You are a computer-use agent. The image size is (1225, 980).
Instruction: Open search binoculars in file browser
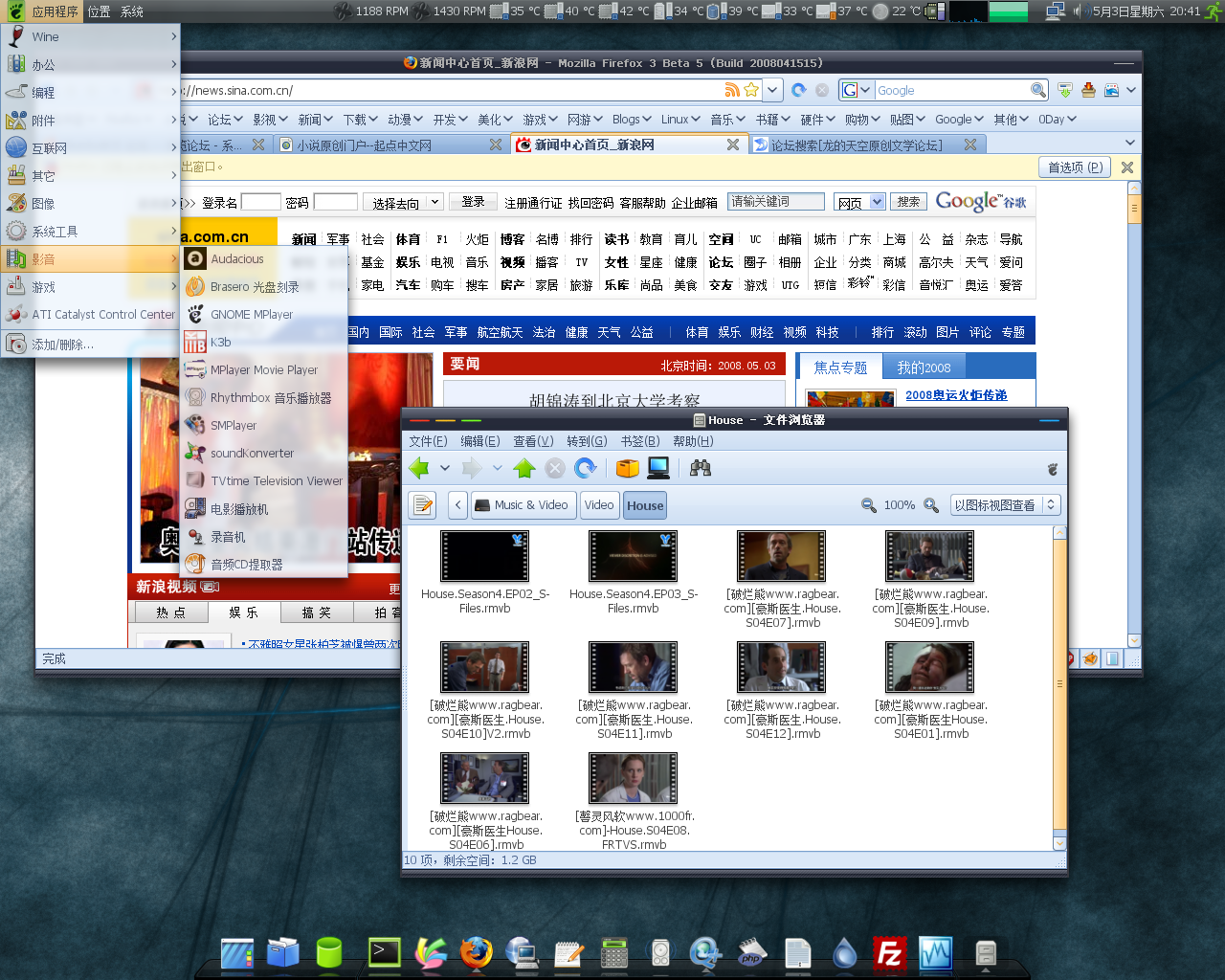tap(701, 468)
